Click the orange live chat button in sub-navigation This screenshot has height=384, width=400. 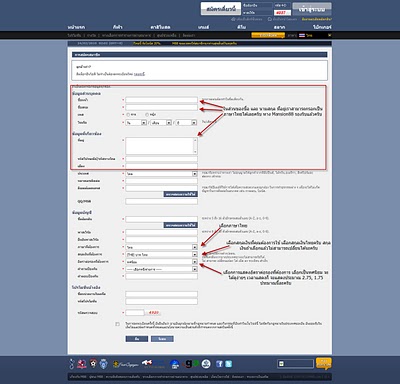(x=268, y=35)
